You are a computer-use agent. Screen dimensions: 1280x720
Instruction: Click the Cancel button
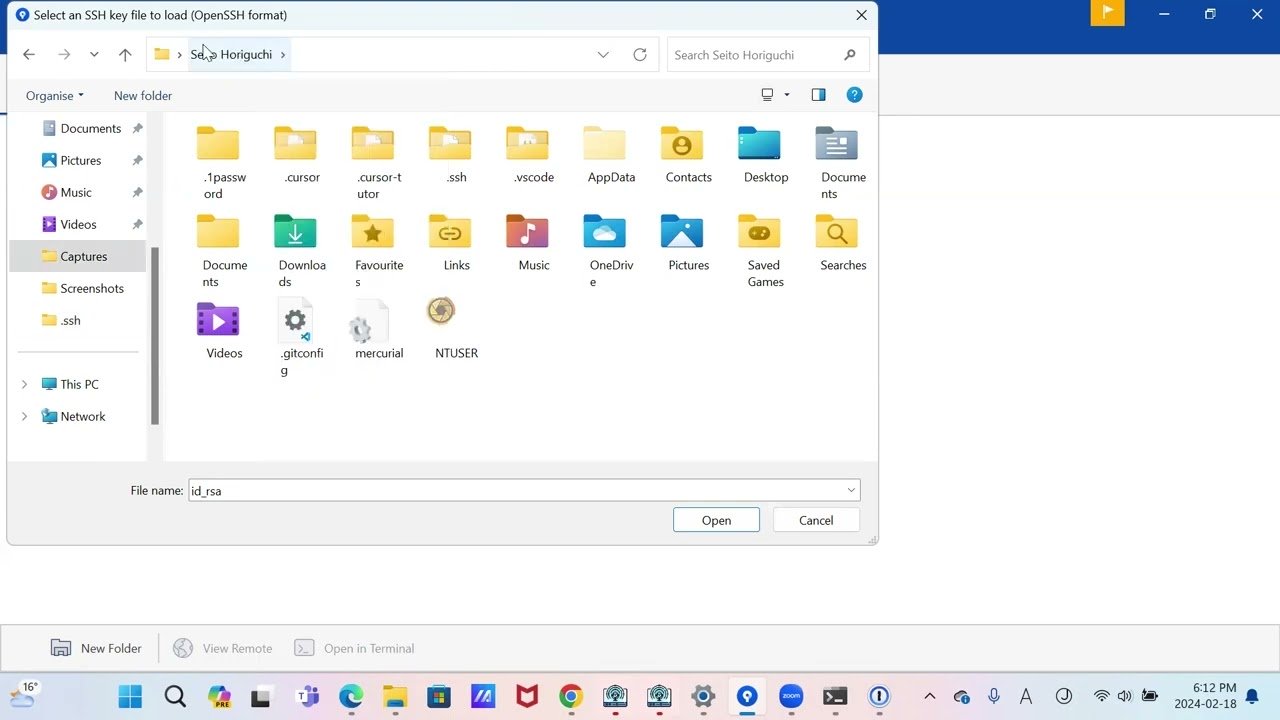coord(816,520)
